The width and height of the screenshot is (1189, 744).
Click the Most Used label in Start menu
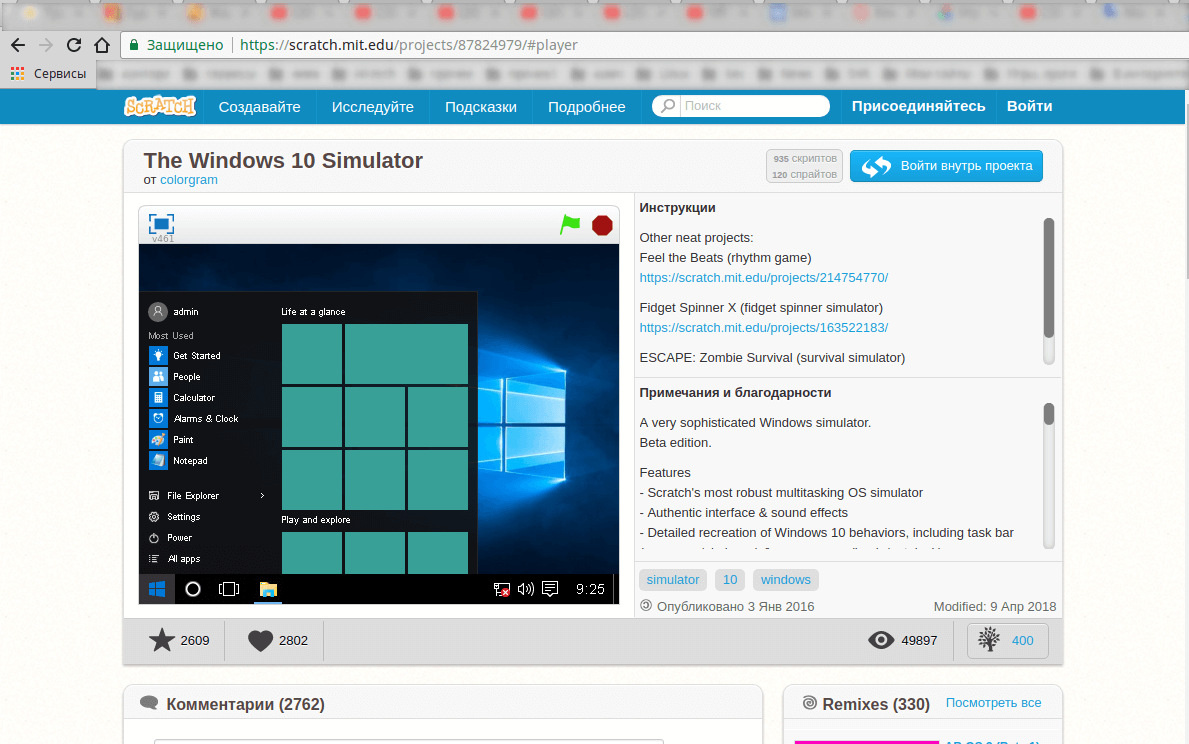coord(171,336)
